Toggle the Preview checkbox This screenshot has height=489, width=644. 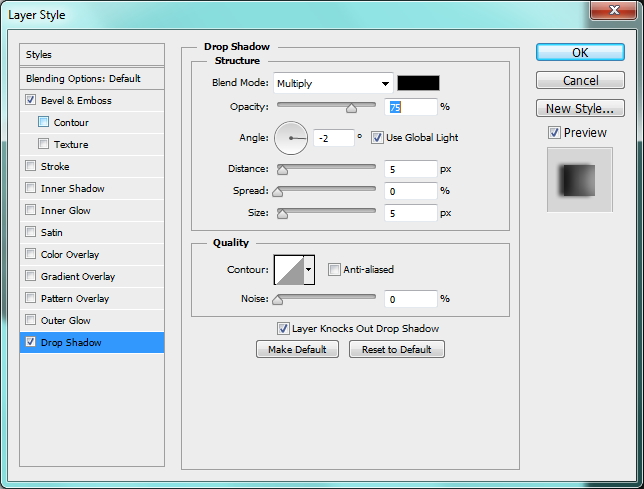(x=554, y=133)
